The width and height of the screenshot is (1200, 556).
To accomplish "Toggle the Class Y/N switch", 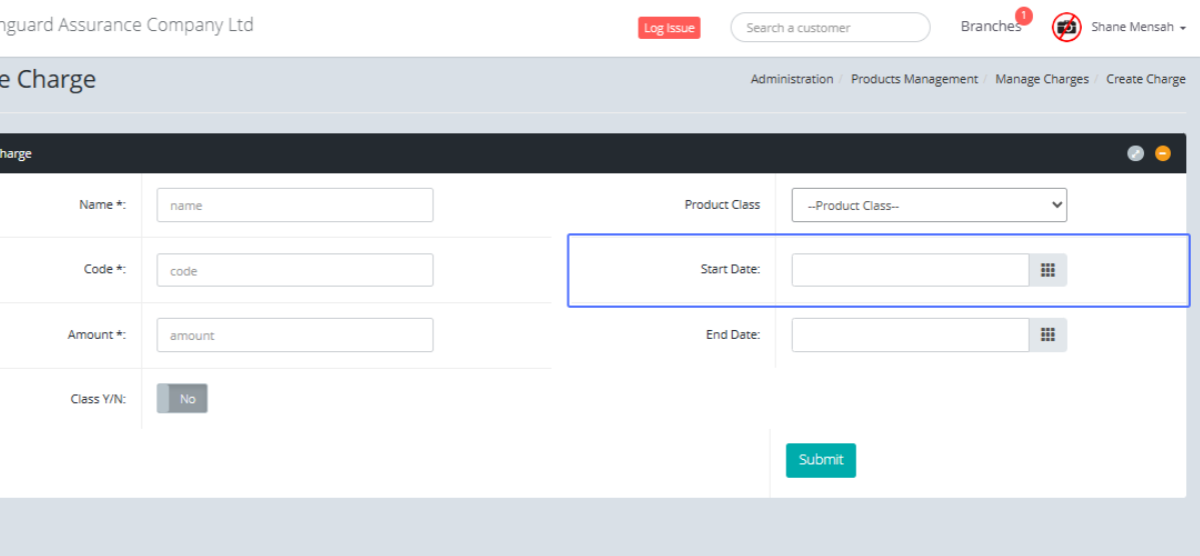I will click(182, 399).
